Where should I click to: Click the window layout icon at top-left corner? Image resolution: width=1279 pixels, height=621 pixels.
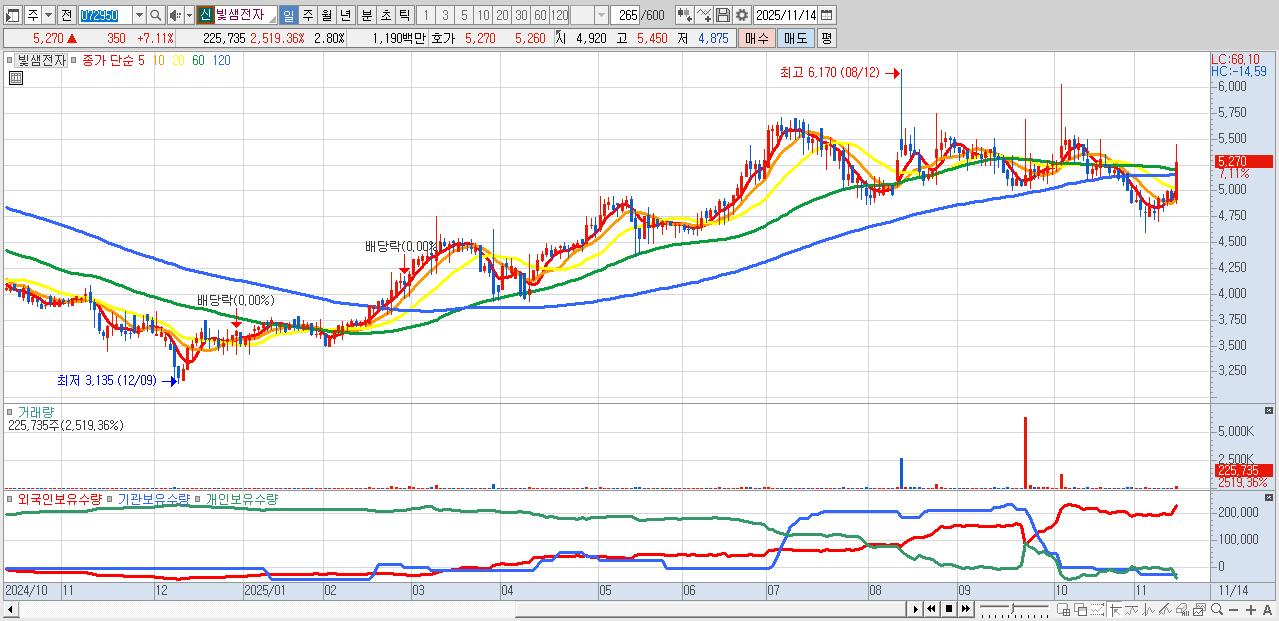pyautogui.click(x=13, y=15)
